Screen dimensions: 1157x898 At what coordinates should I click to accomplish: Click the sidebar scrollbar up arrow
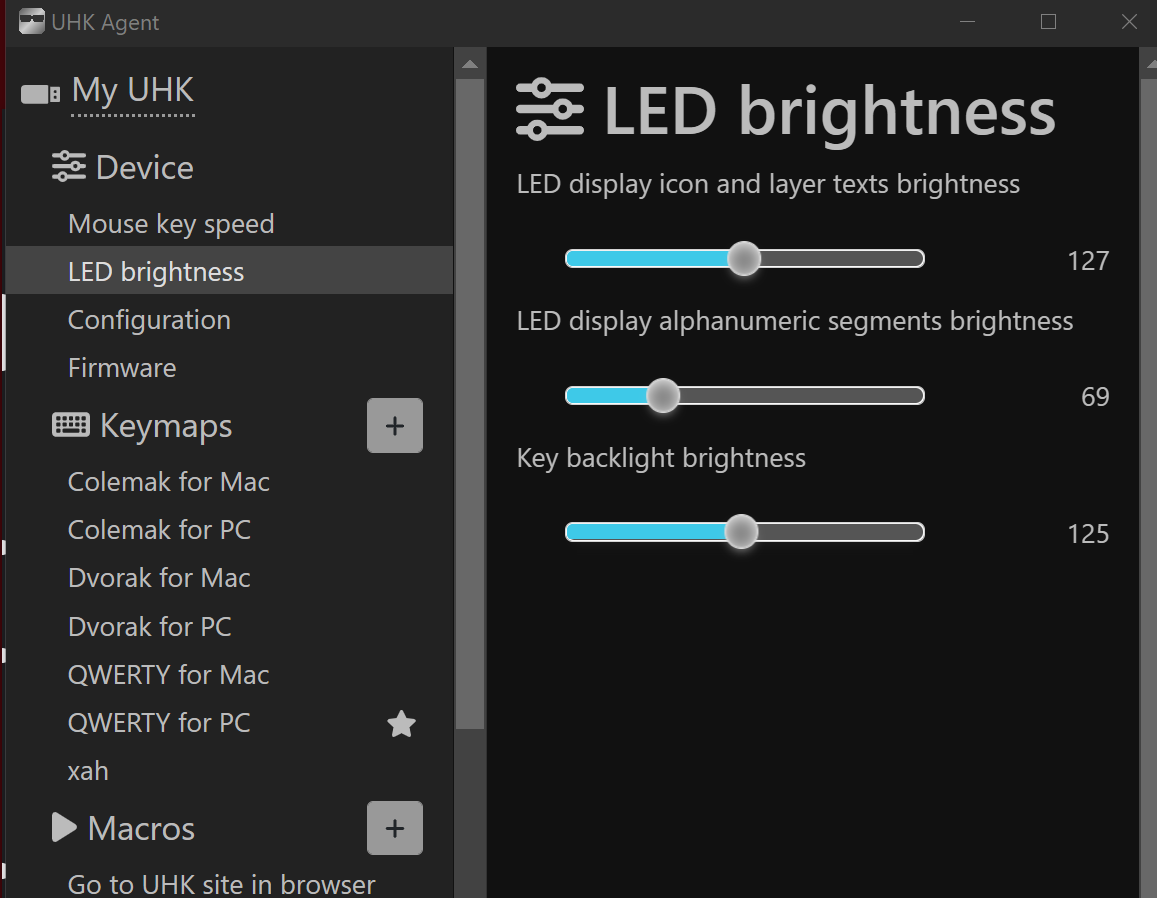tap(470, 65)
